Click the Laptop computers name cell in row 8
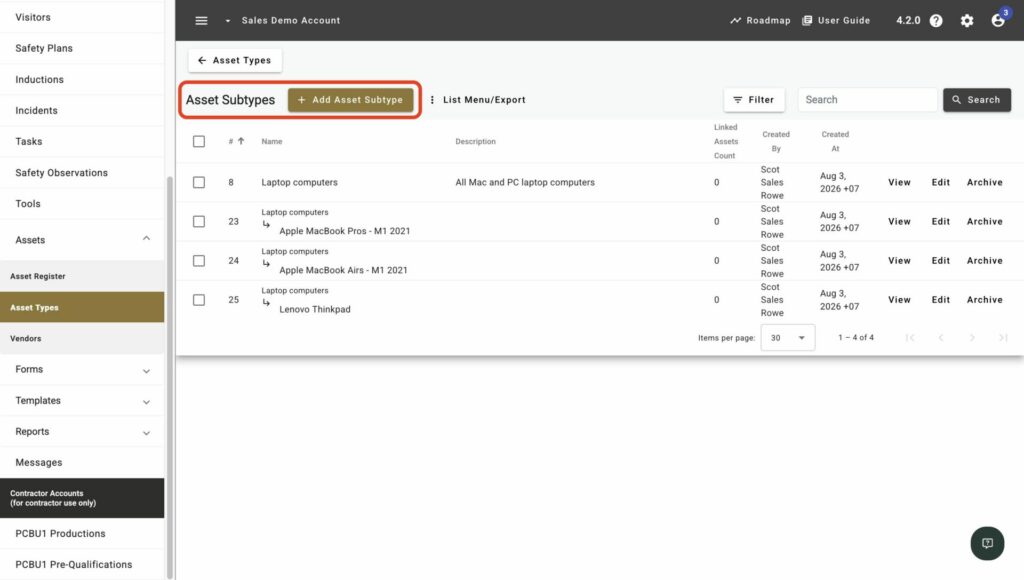 299,182
